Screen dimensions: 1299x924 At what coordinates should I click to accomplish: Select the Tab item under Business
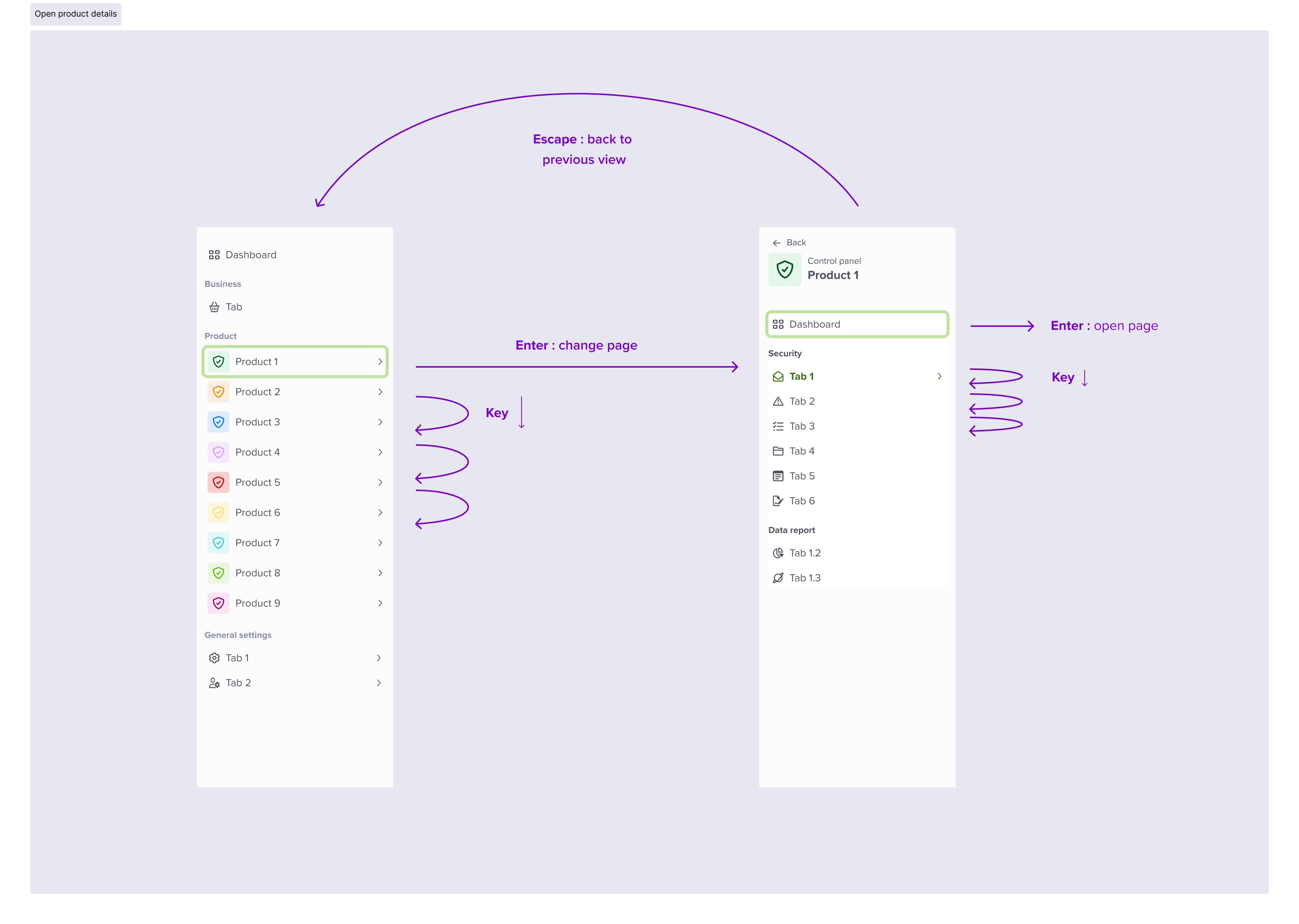pyautogui.click(x=295, y=307)
